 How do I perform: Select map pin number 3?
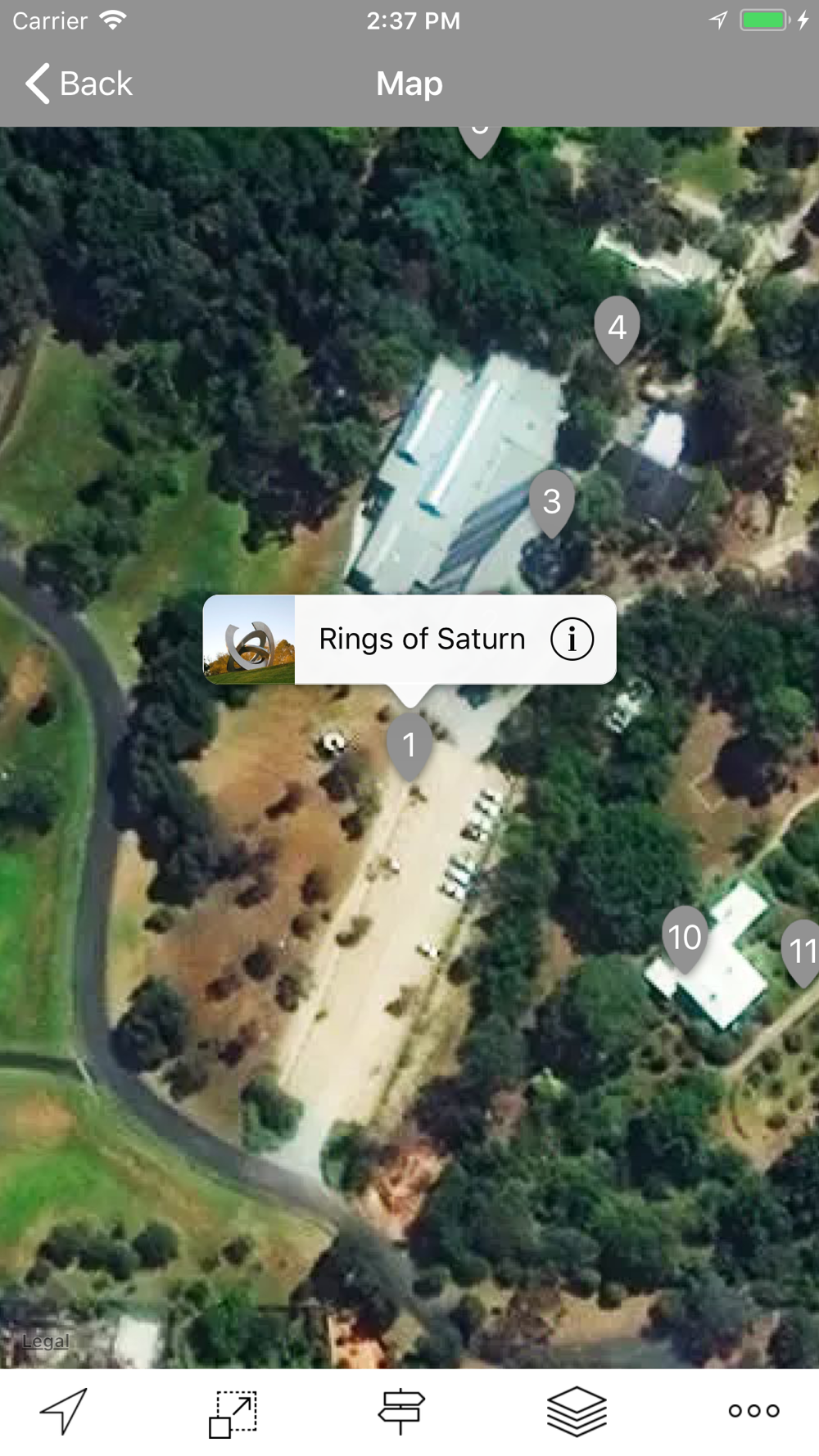click(552, 502)
